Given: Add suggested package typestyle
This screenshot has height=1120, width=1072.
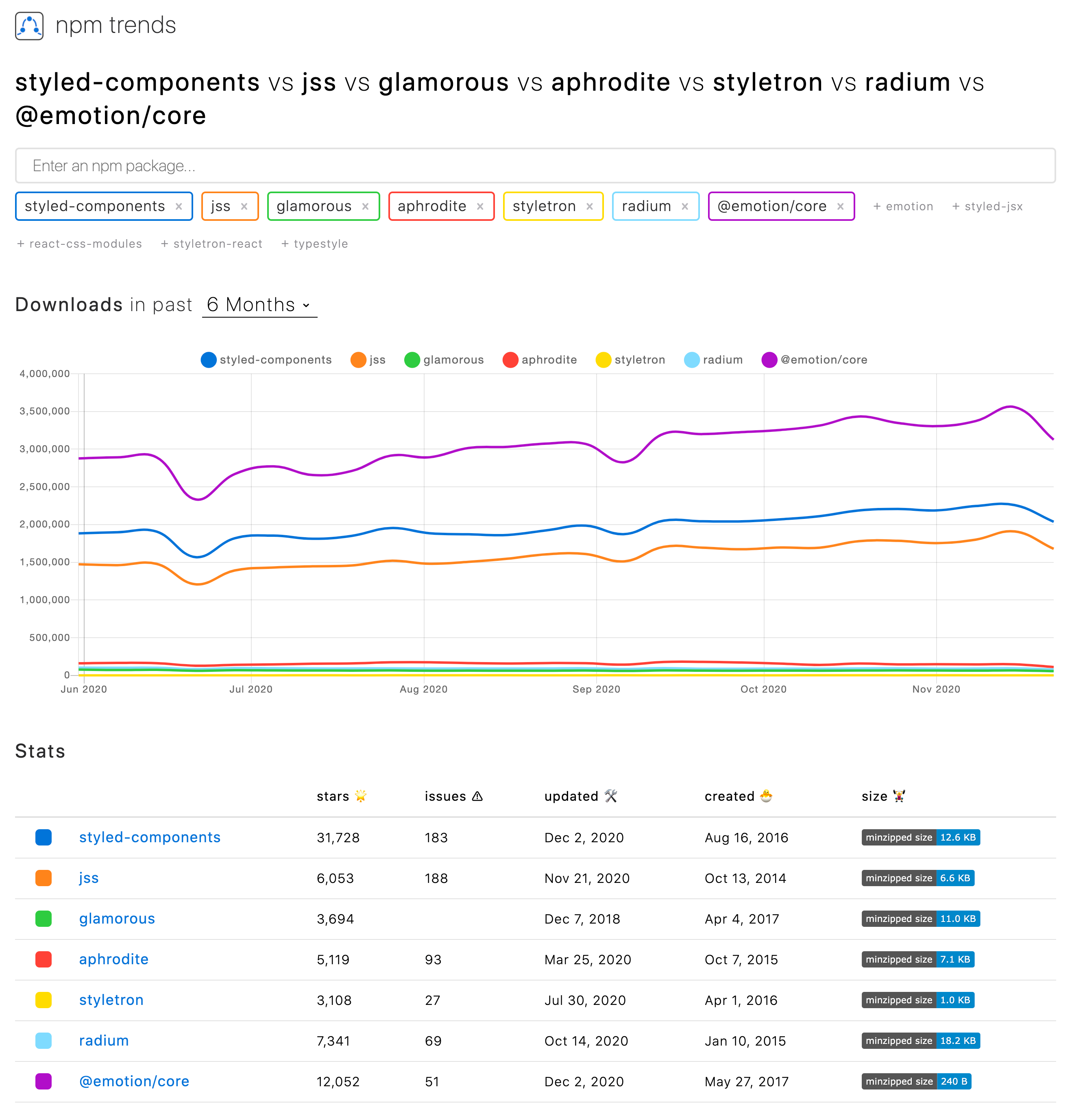Looking at the screenshot, I should [x=314, y=244].
